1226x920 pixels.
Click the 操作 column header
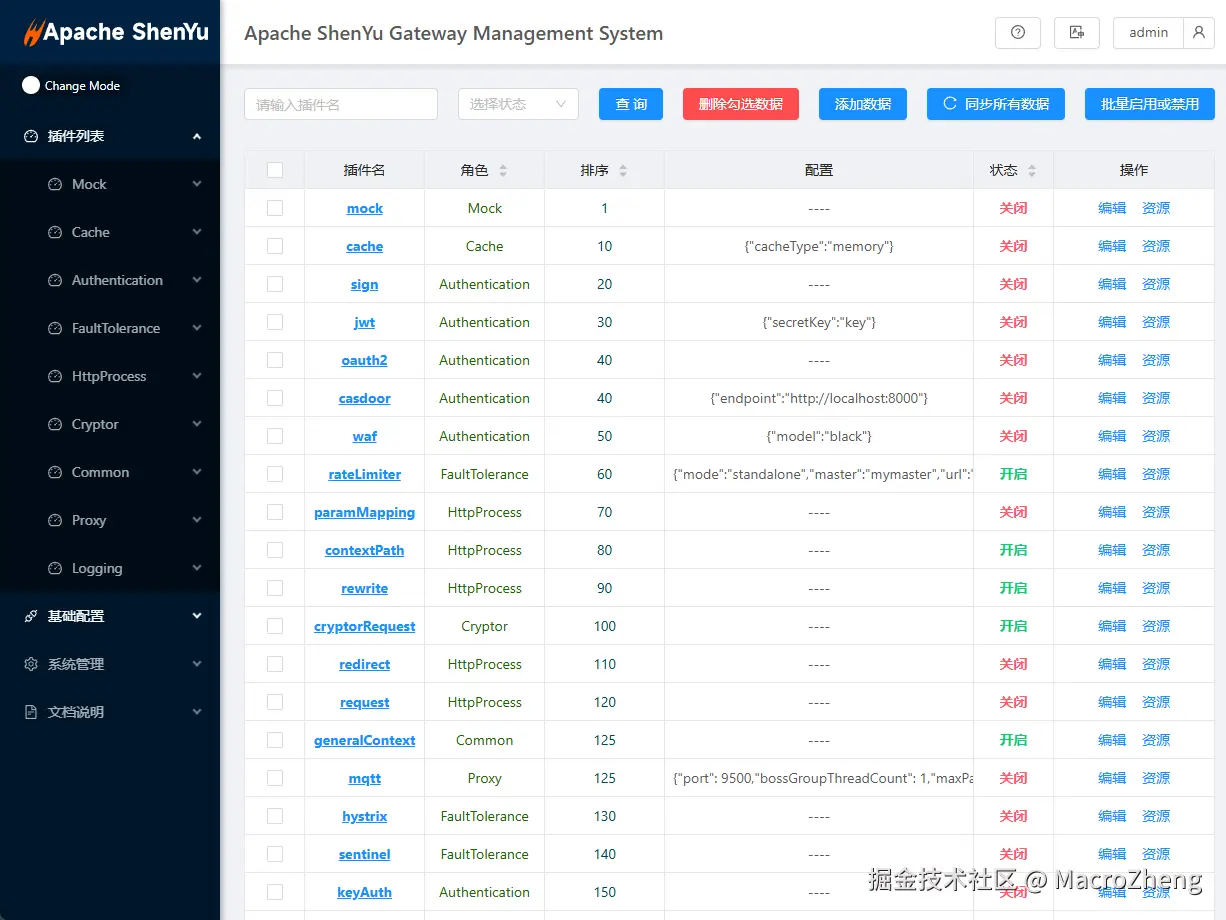click(1134, 170)
